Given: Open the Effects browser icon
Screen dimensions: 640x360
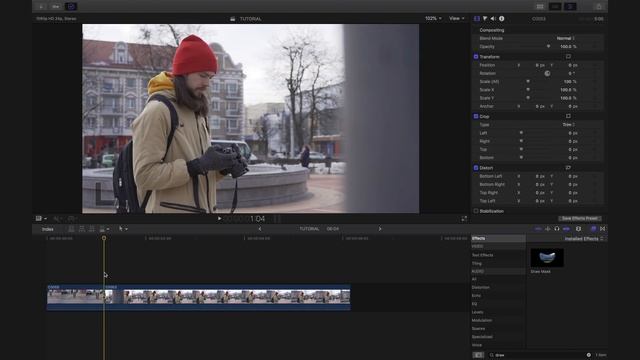Looking at the screenshot, I should coord(593,229).
